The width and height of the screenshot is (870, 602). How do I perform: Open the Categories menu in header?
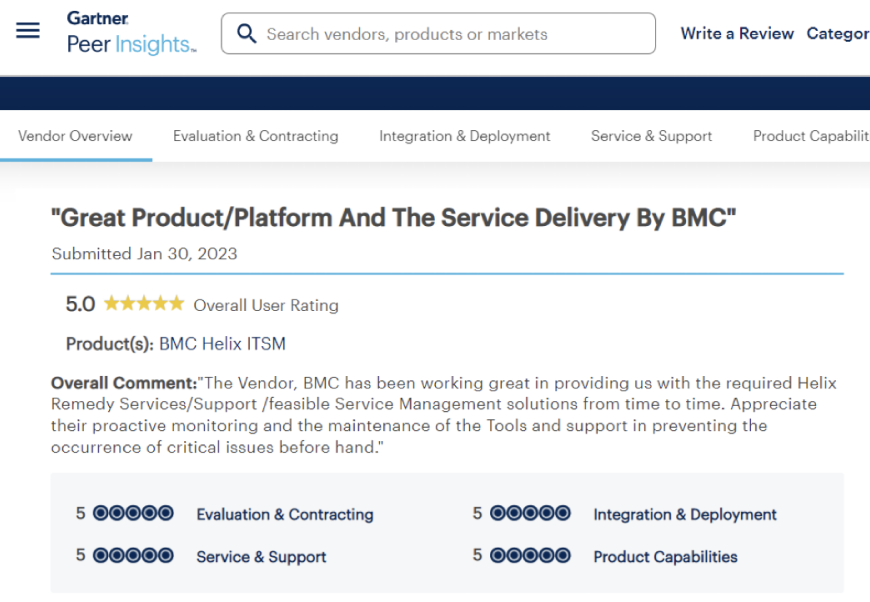[x=838, y=33]
